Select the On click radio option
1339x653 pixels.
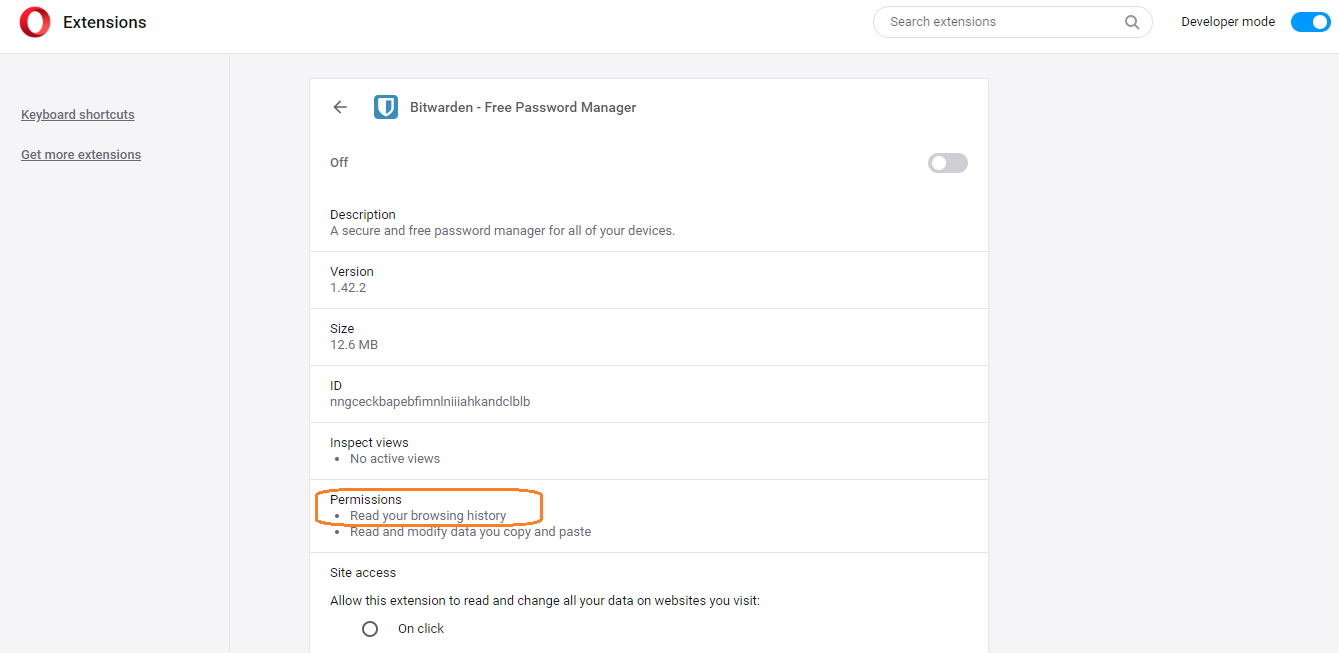click(370, 629)
